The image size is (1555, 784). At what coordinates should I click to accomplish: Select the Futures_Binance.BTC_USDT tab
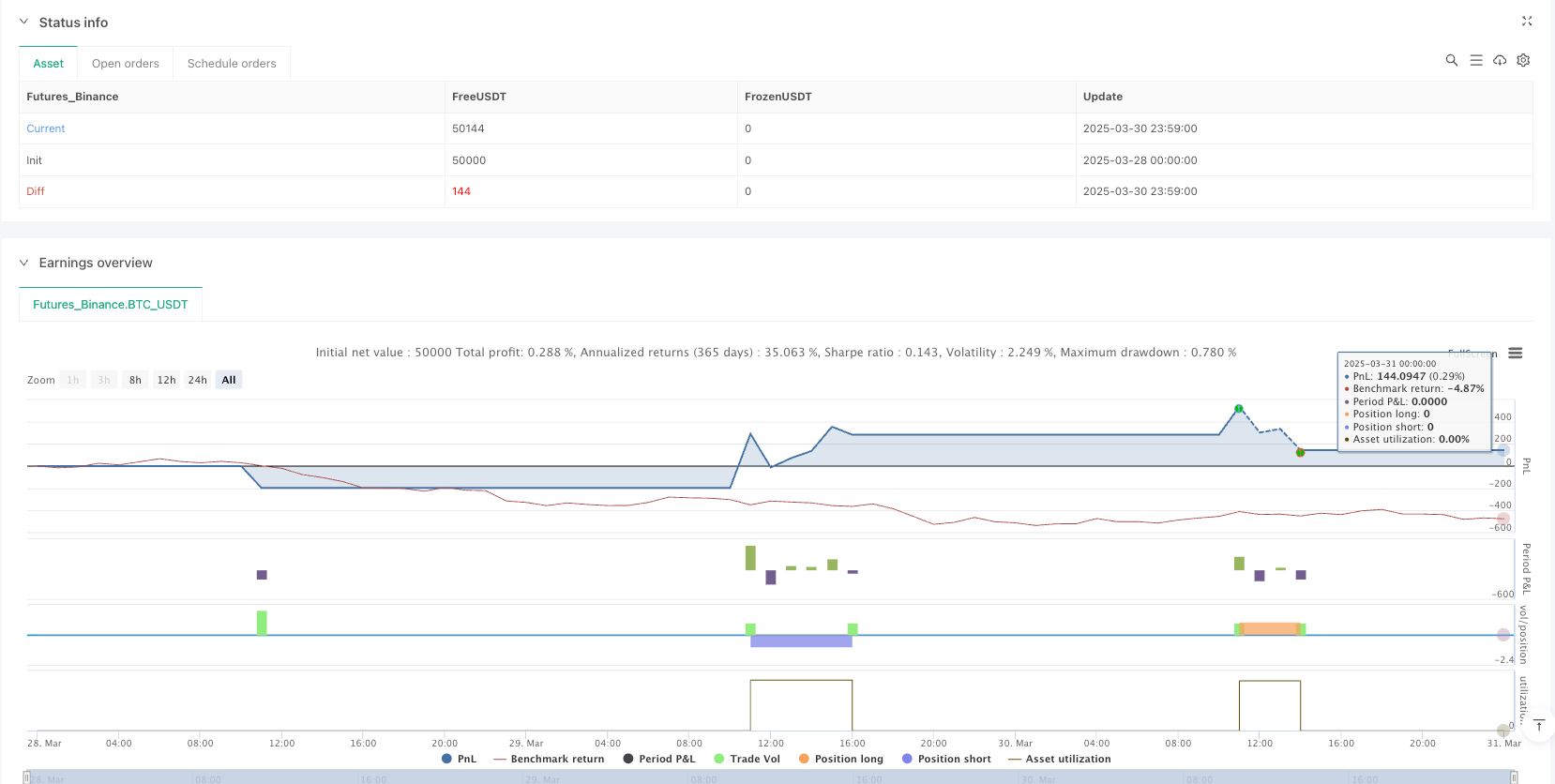[x=111, y=305]
